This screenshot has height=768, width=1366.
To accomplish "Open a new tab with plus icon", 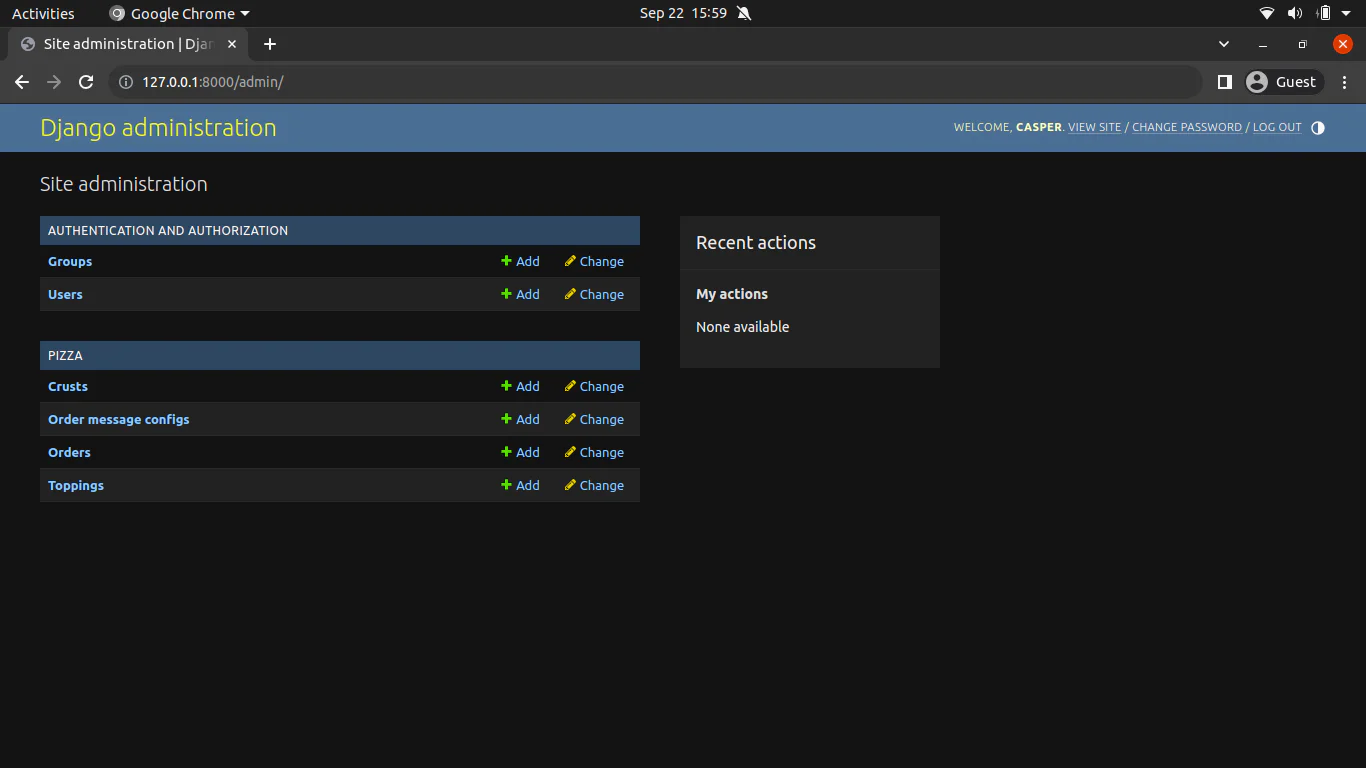I will pyautogui.click(x=270, y=44).
